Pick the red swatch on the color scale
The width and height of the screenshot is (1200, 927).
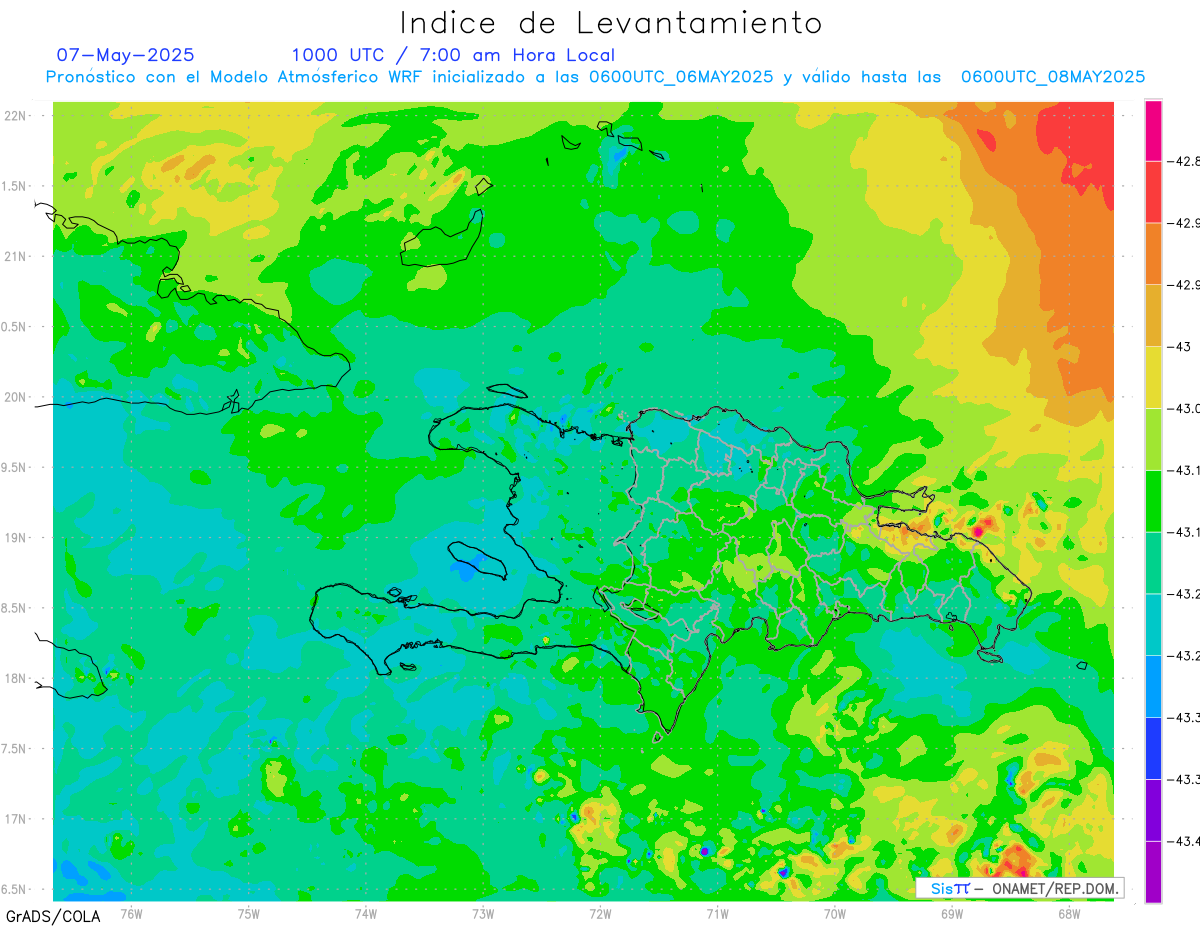[1153, 192]
